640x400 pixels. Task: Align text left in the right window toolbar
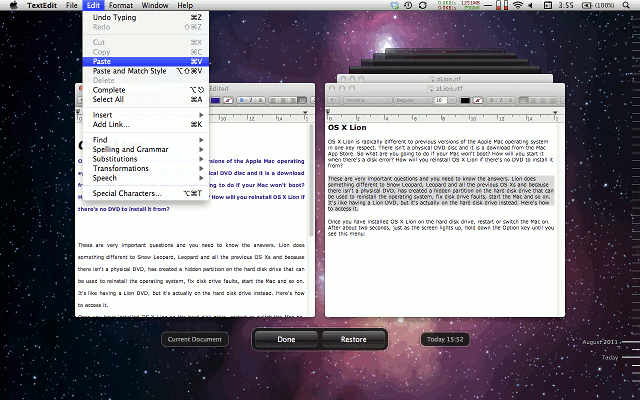[524, 100]
